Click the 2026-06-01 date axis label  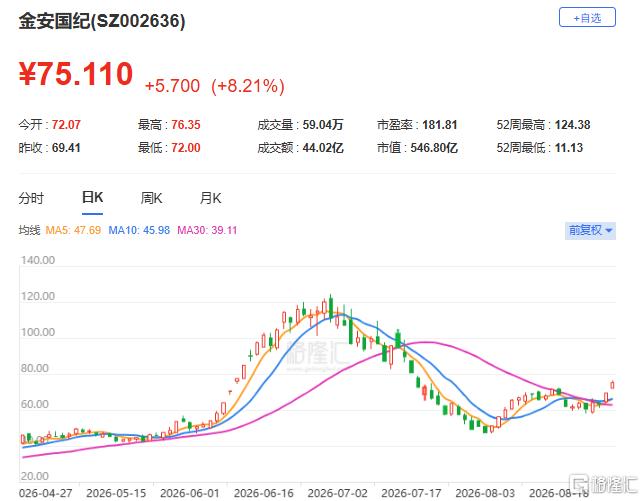pyautogui.click(x=190, y=493)
